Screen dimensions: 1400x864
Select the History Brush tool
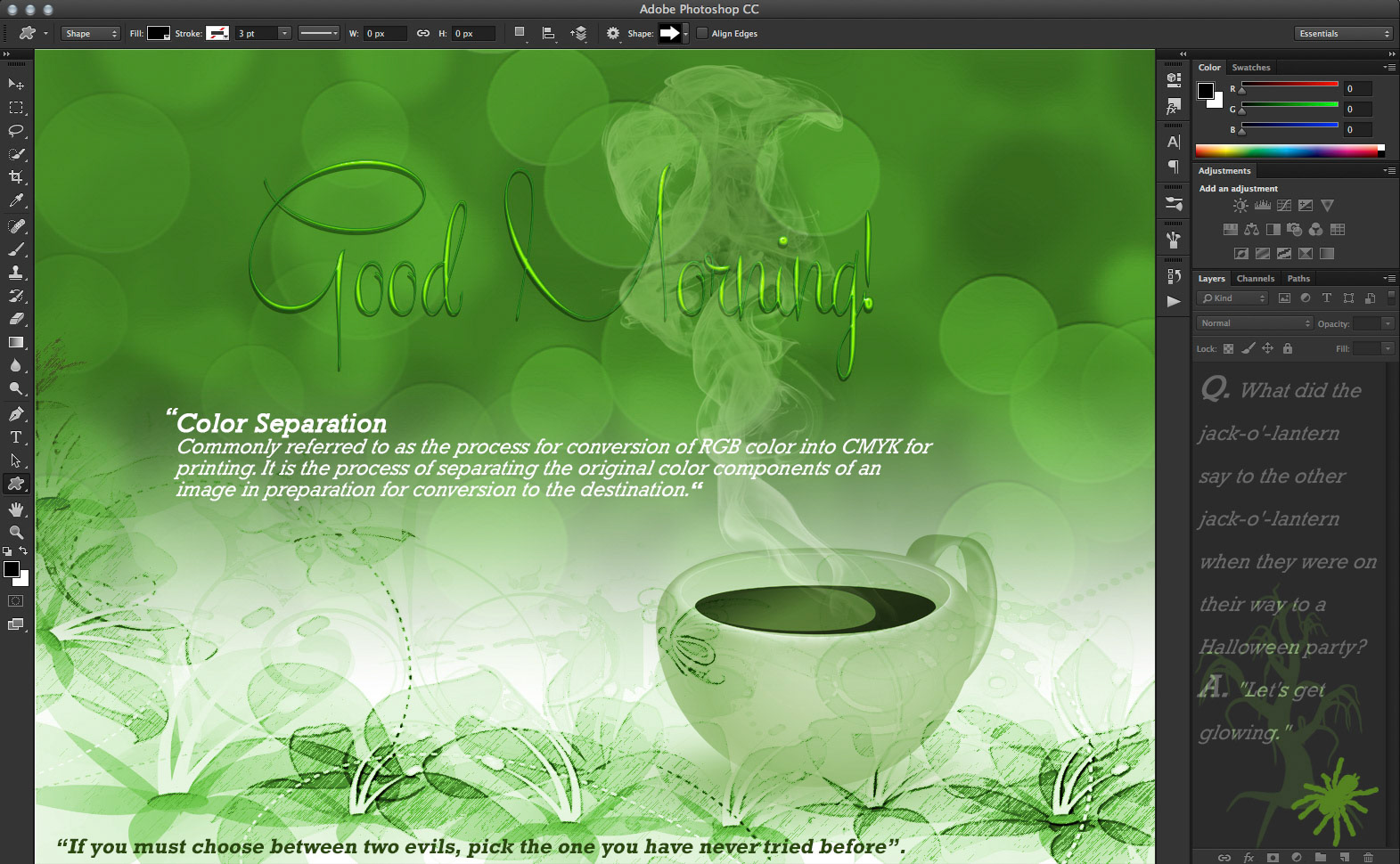tap(16, 296)
